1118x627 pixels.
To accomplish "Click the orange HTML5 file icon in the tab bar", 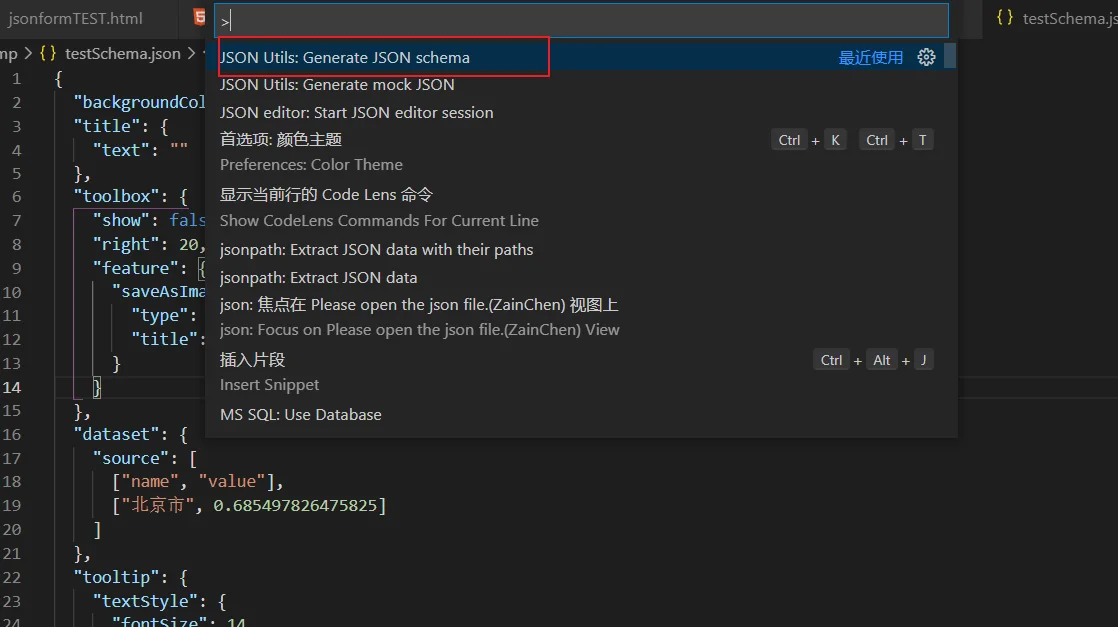I will point(200,17).
